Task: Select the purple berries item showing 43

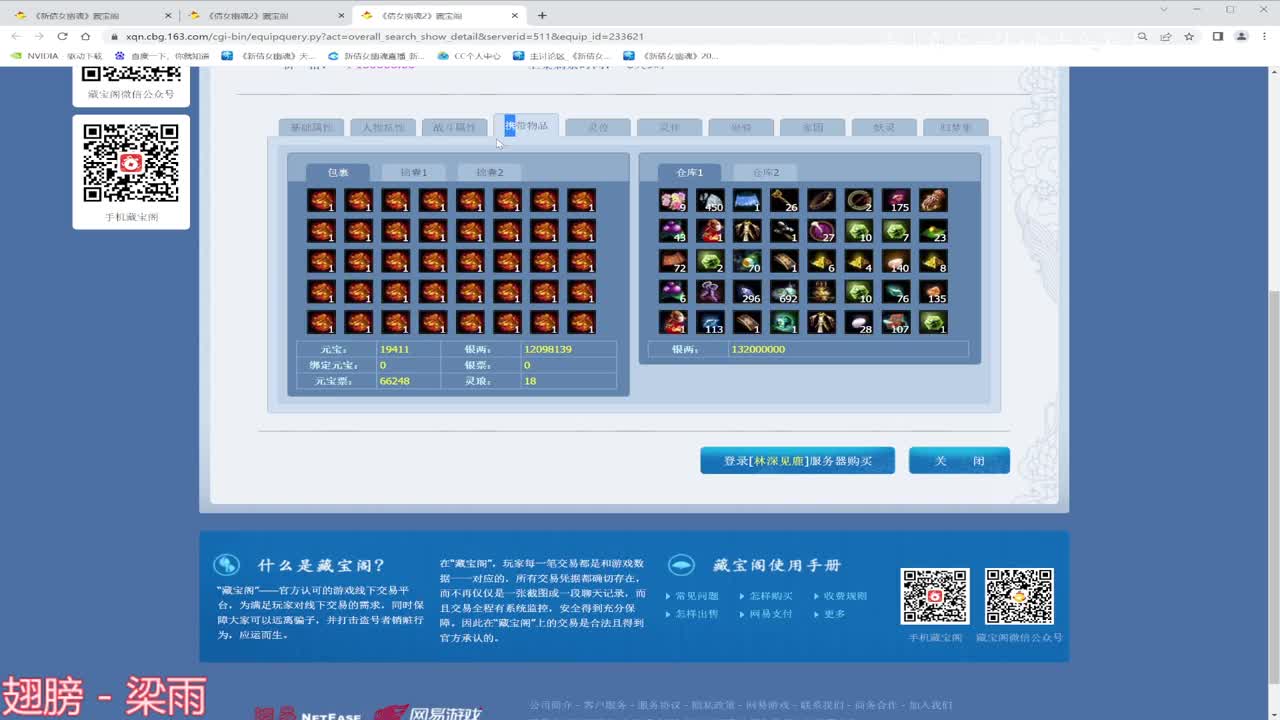Action: point(671,230)
